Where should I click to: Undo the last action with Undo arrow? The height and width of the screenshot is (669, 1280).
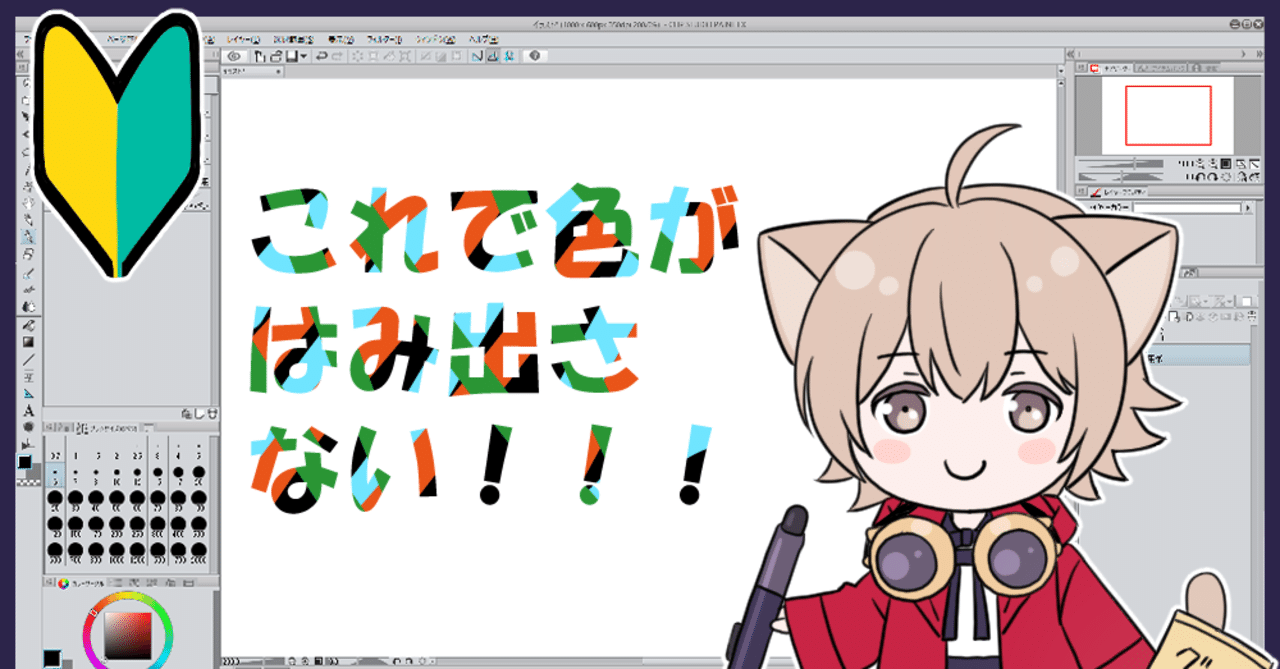(320, 56)
